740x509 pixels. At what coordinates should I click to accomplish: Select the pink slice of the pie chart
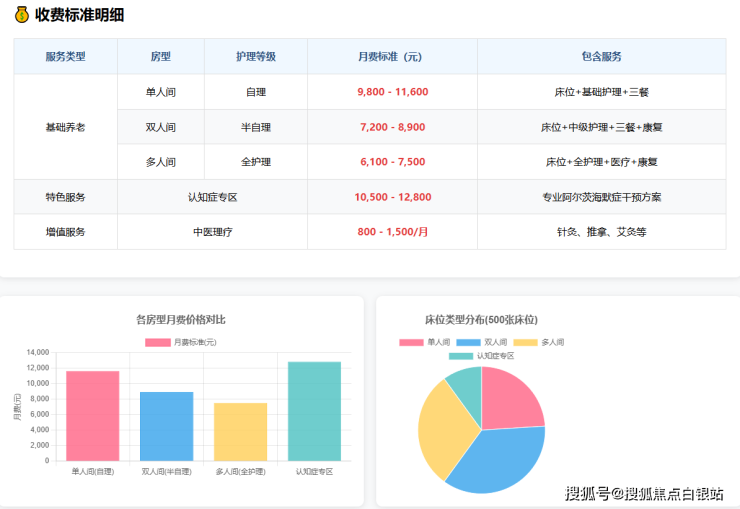pyautogui.click(x=512, y=397)
